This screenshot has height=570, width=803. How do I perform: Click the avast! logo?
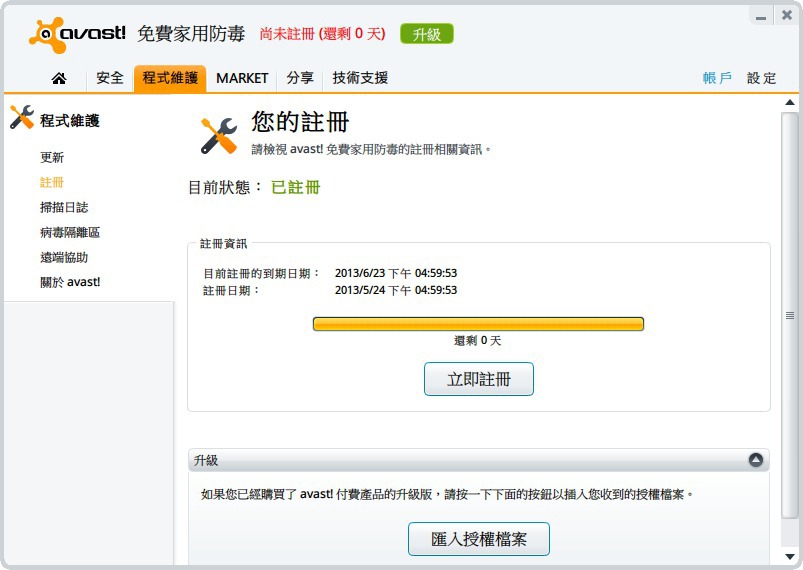pos(77,35)
